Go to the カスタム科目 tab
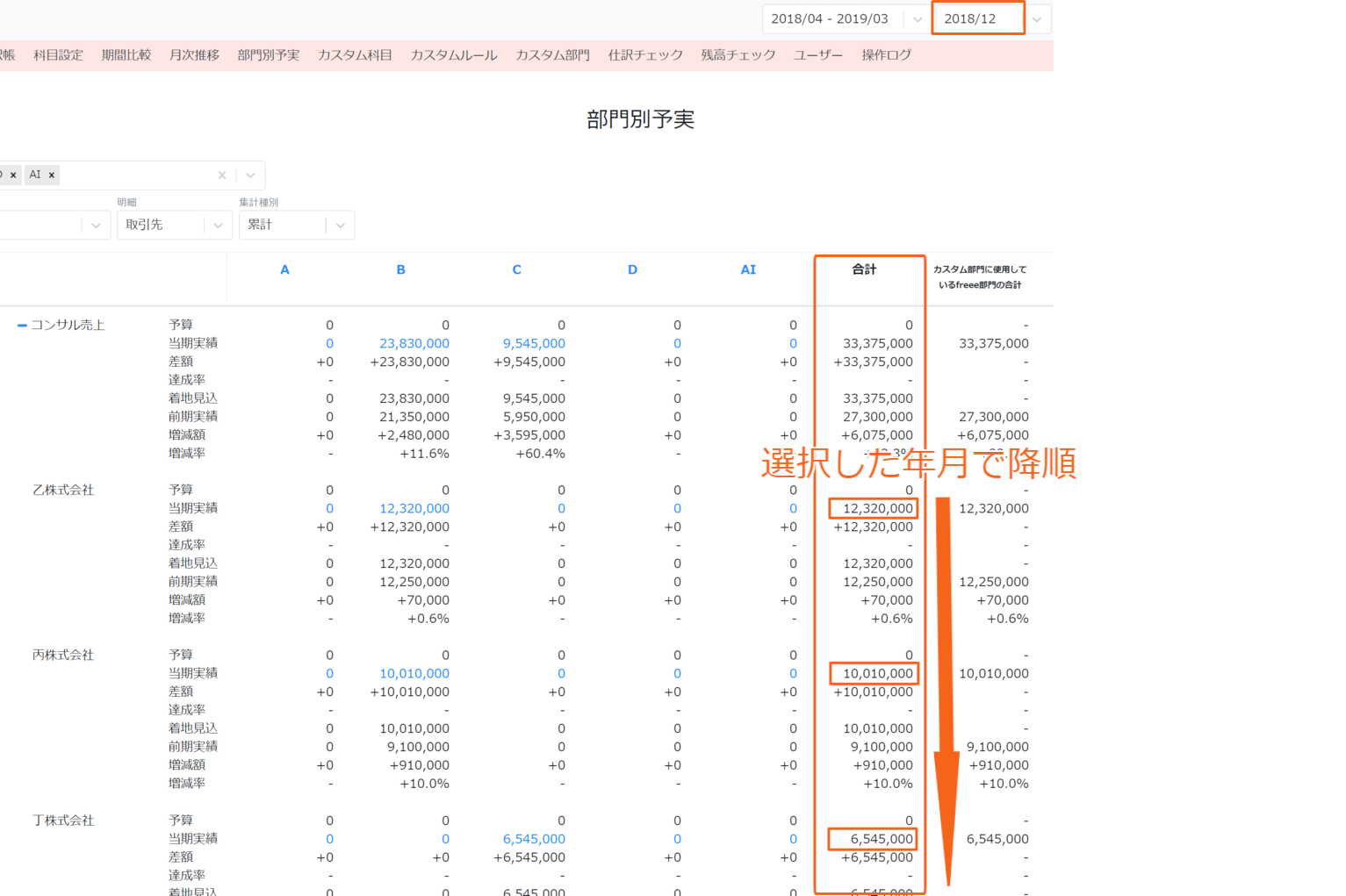The width and height of the screenshot is (1346, 896). [x=355, y=55]
